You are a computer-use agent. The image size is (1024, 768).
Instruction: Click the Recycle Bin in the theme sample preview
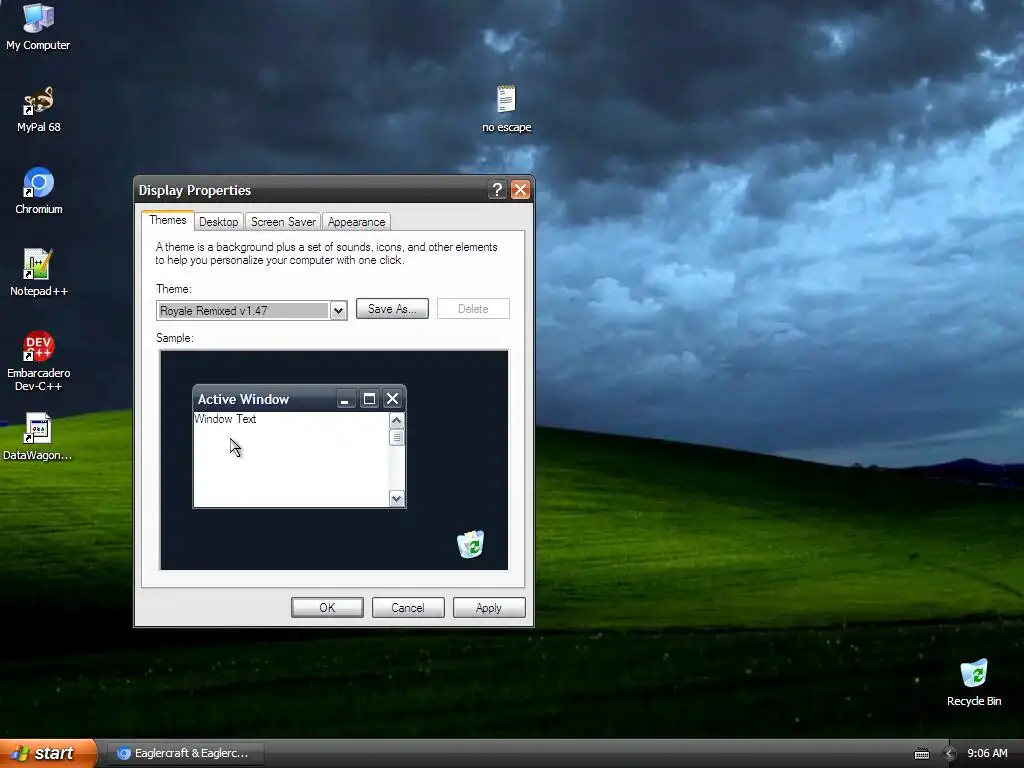[470, 544]
